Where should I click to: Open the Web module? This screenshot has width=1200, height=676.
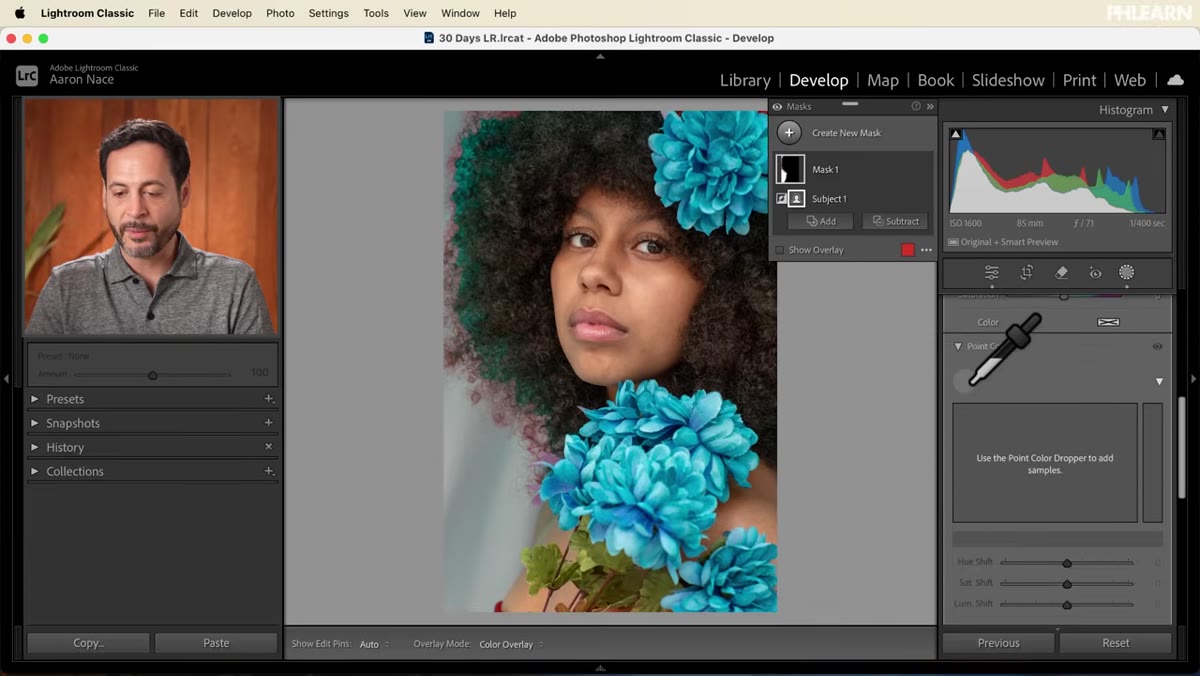[1130, 80]
